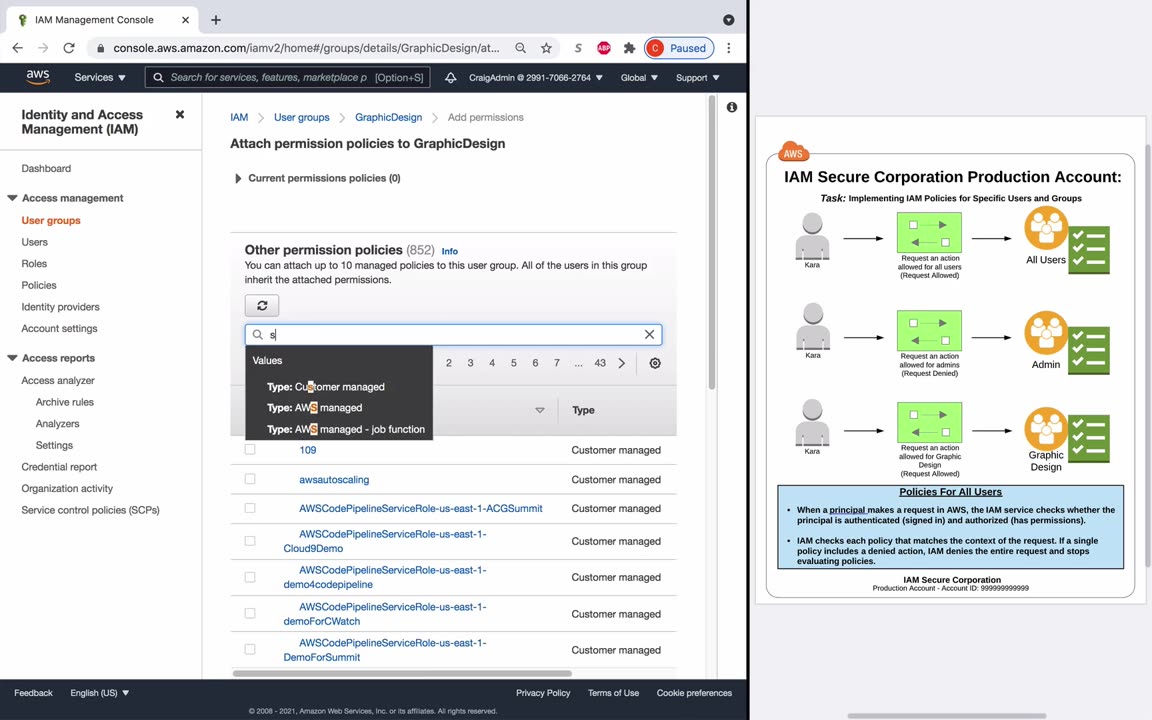Viewport: 1152px width, 720px height.
Task: Open a new browser tab
Action: pos(215,20)
